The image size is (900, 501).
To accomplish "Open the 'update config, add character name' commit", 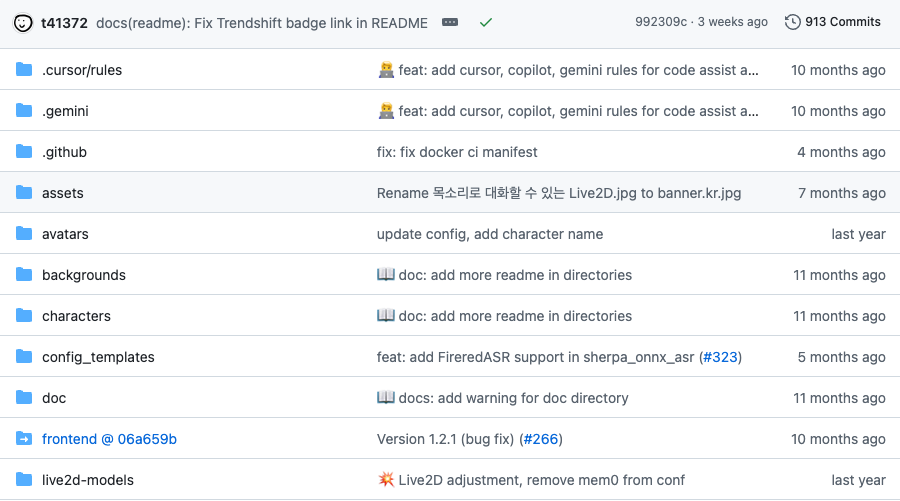I will pos(490,234).
